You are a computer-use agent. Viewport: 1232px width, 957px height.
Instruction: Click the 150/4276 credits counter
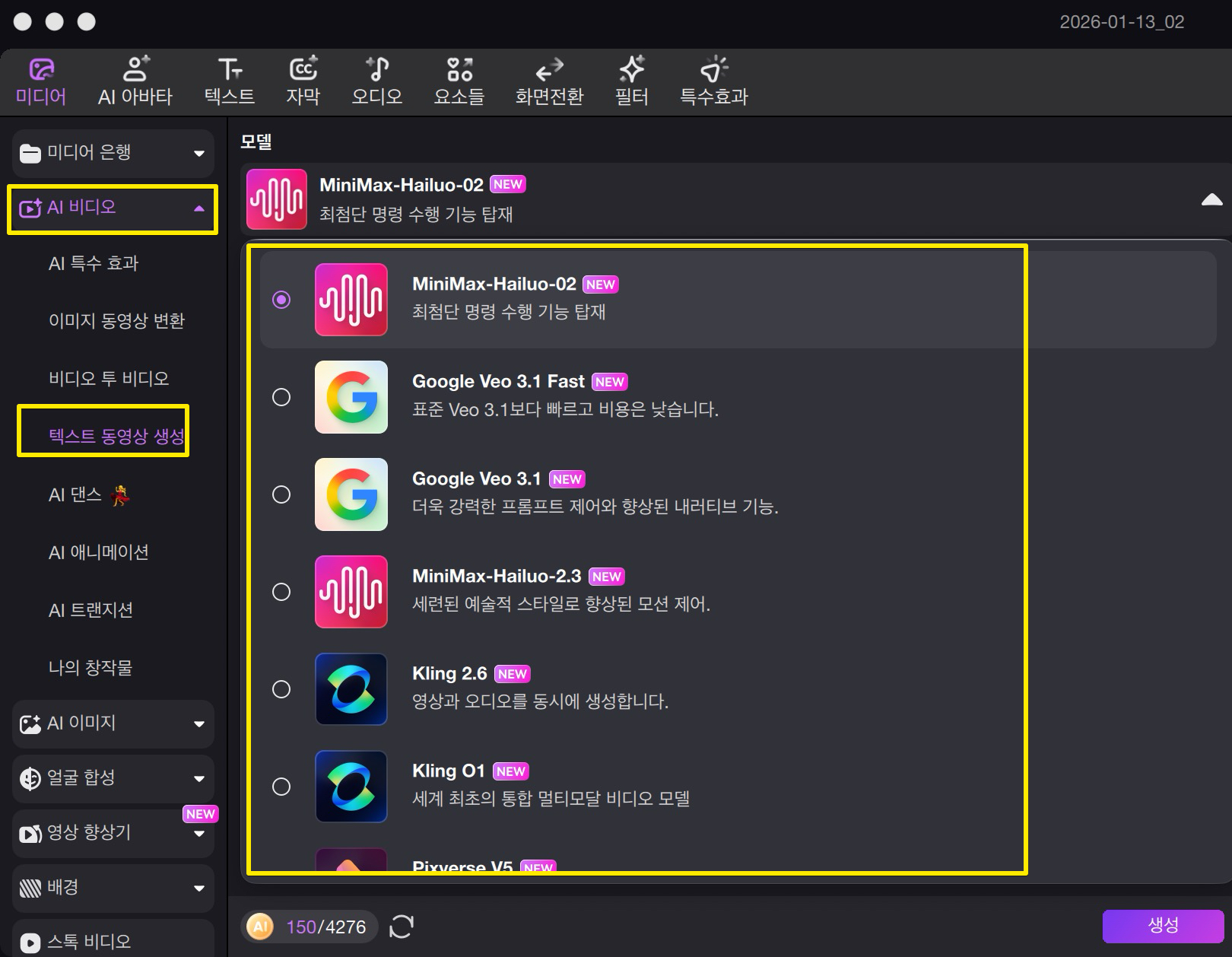tap(326, 927)
